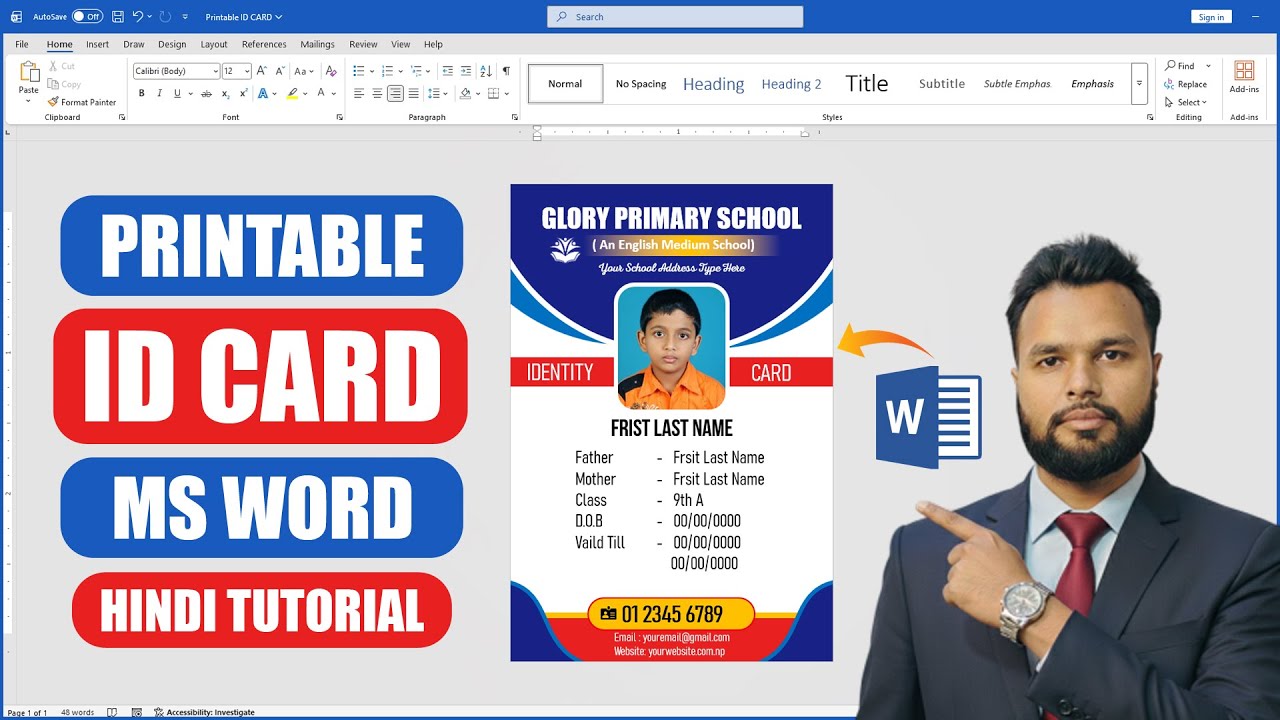This screenshot has height=720, width=1280.
Task: Increase font size with grow icon
Action: pyautogui.click(x=261, y=71)
